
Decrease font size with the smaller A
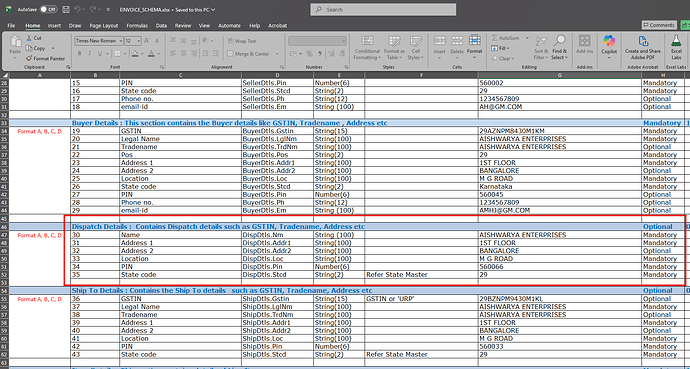(157, 41)
